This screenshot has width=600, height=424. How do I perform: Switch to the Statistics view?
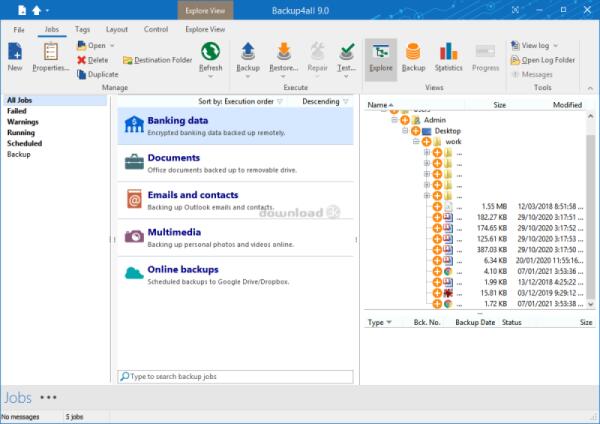[449, 56]
